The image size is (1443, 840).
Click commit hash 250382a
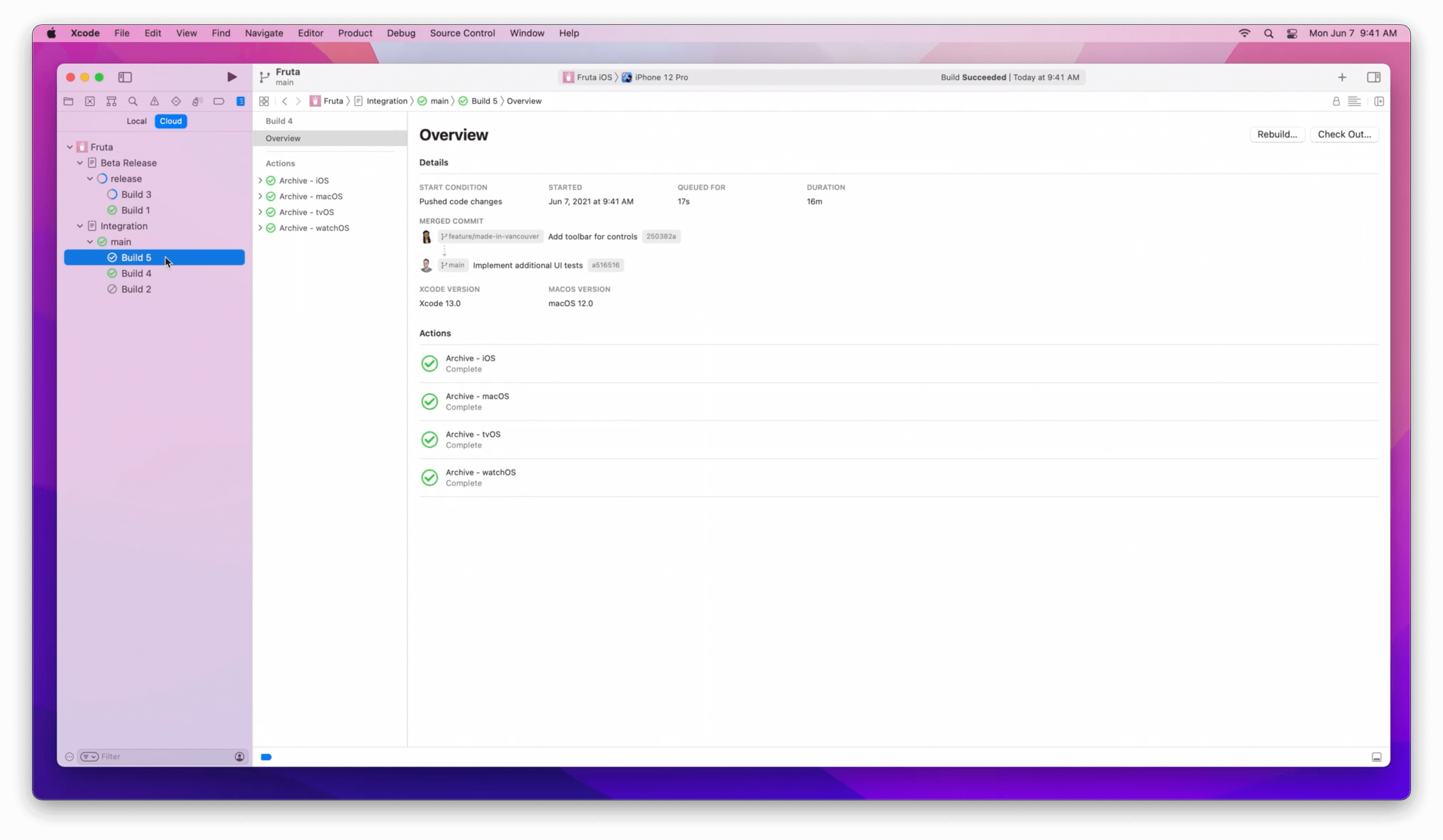click(x=661, y=236)
